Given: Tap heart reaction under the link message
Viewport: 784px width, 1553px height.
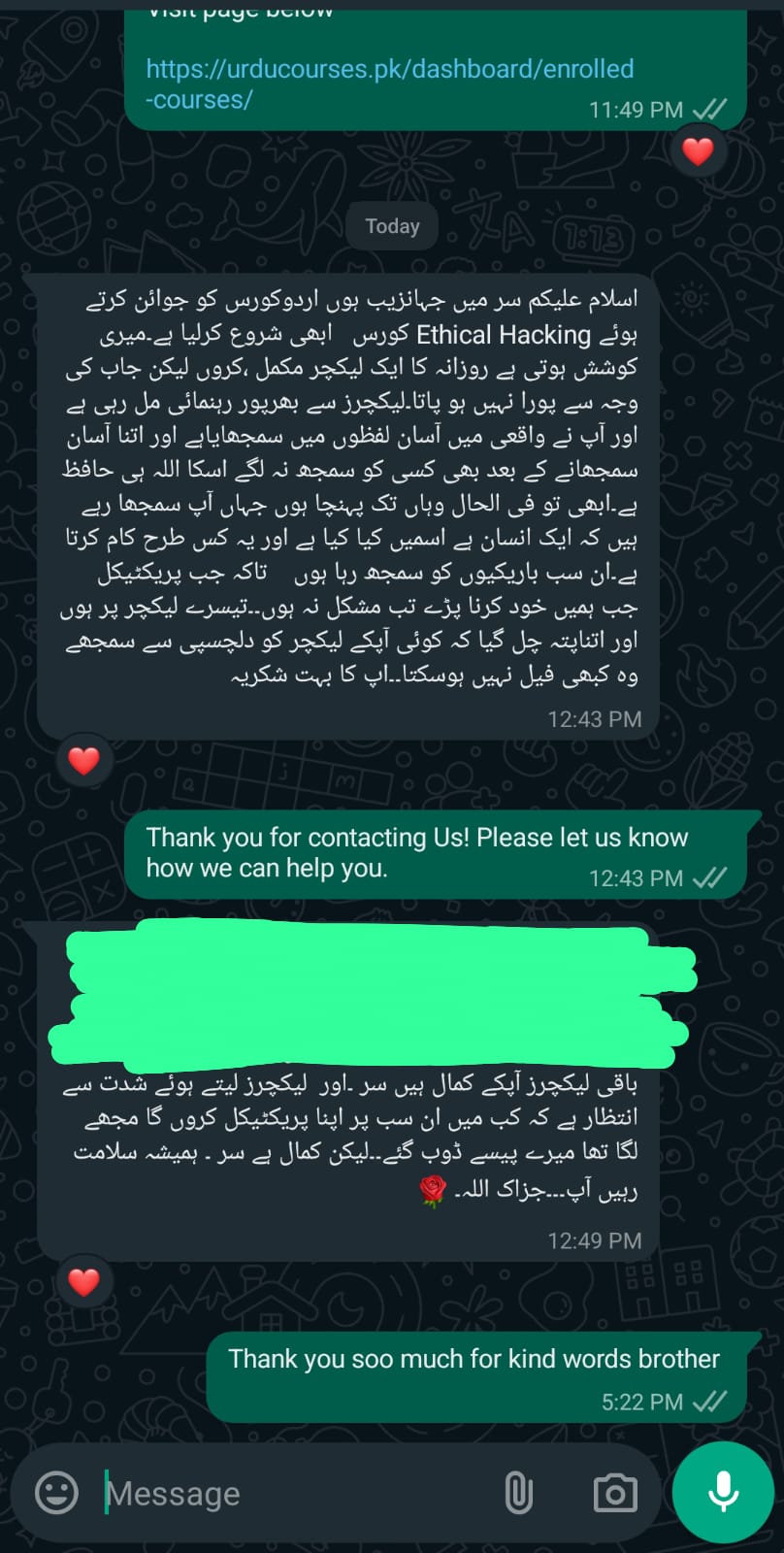Looking at the screenshot, I should pos(698,150).
